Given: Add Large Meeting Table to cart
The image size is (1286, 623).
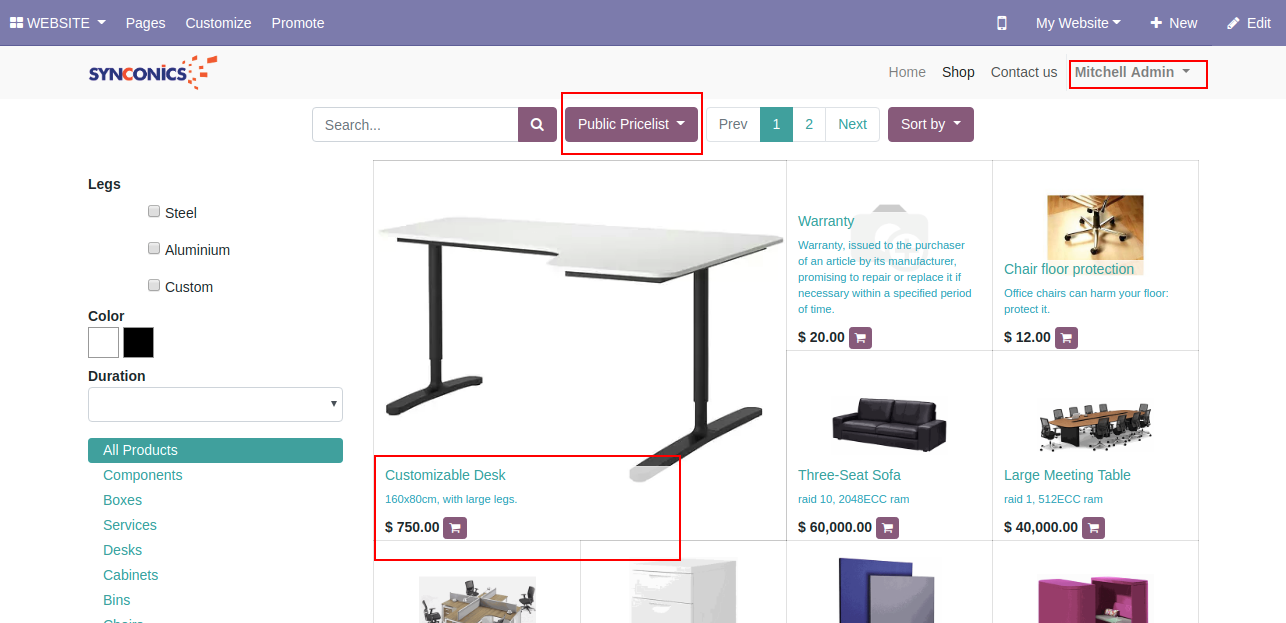Looking at the screenshot, I should pos(1093,527).
